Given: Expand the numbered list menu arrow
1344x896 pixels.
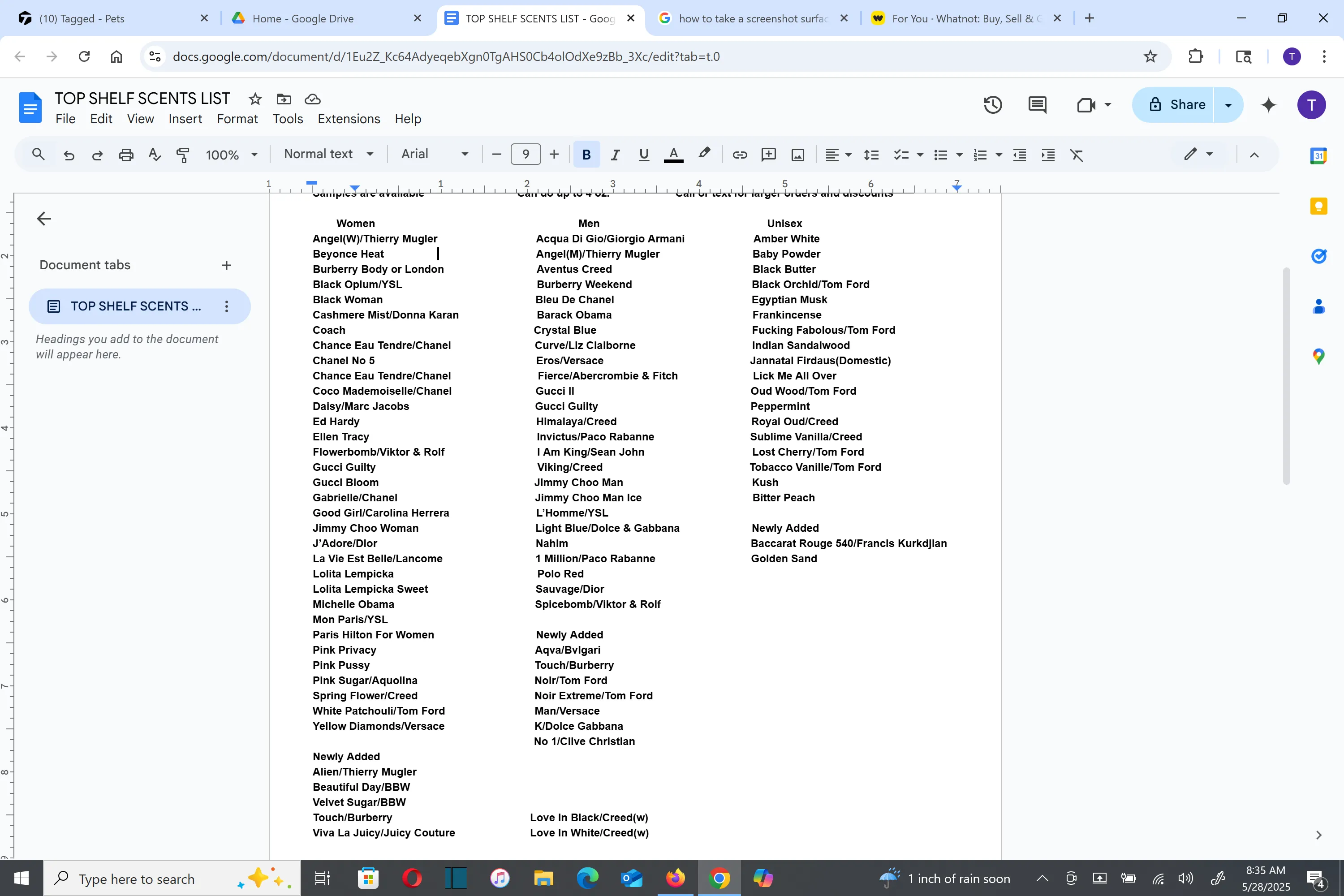Looking at the screenshot, I should (x=999, y=155).
